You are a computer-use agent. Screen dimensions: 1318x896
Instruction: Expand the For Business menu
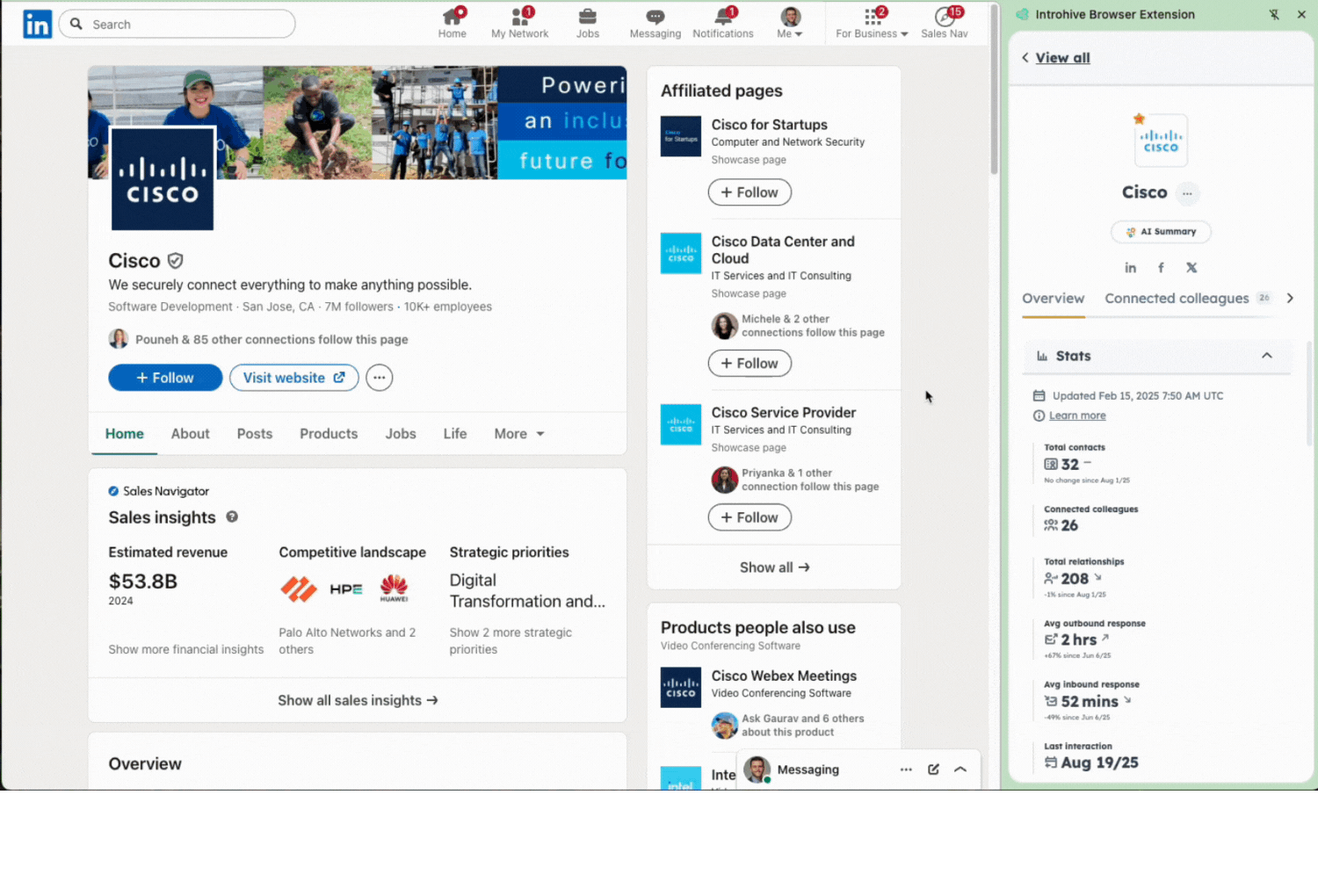click(871, 24)
